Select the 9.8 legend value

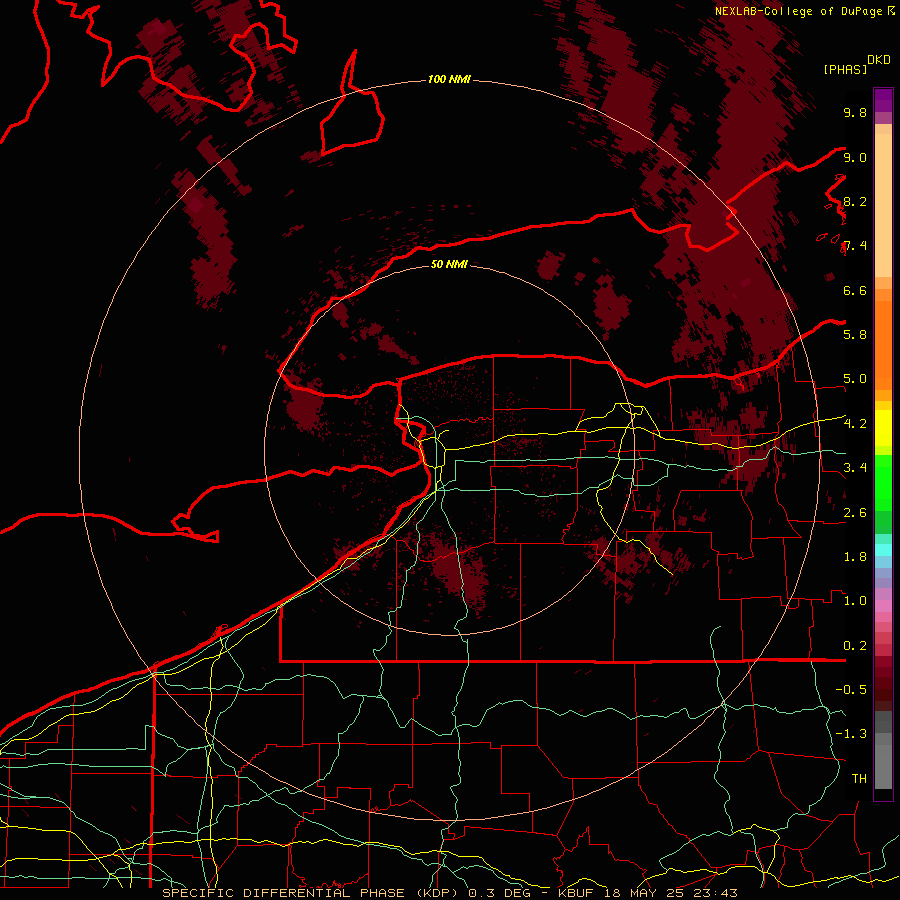coord(855,112)
